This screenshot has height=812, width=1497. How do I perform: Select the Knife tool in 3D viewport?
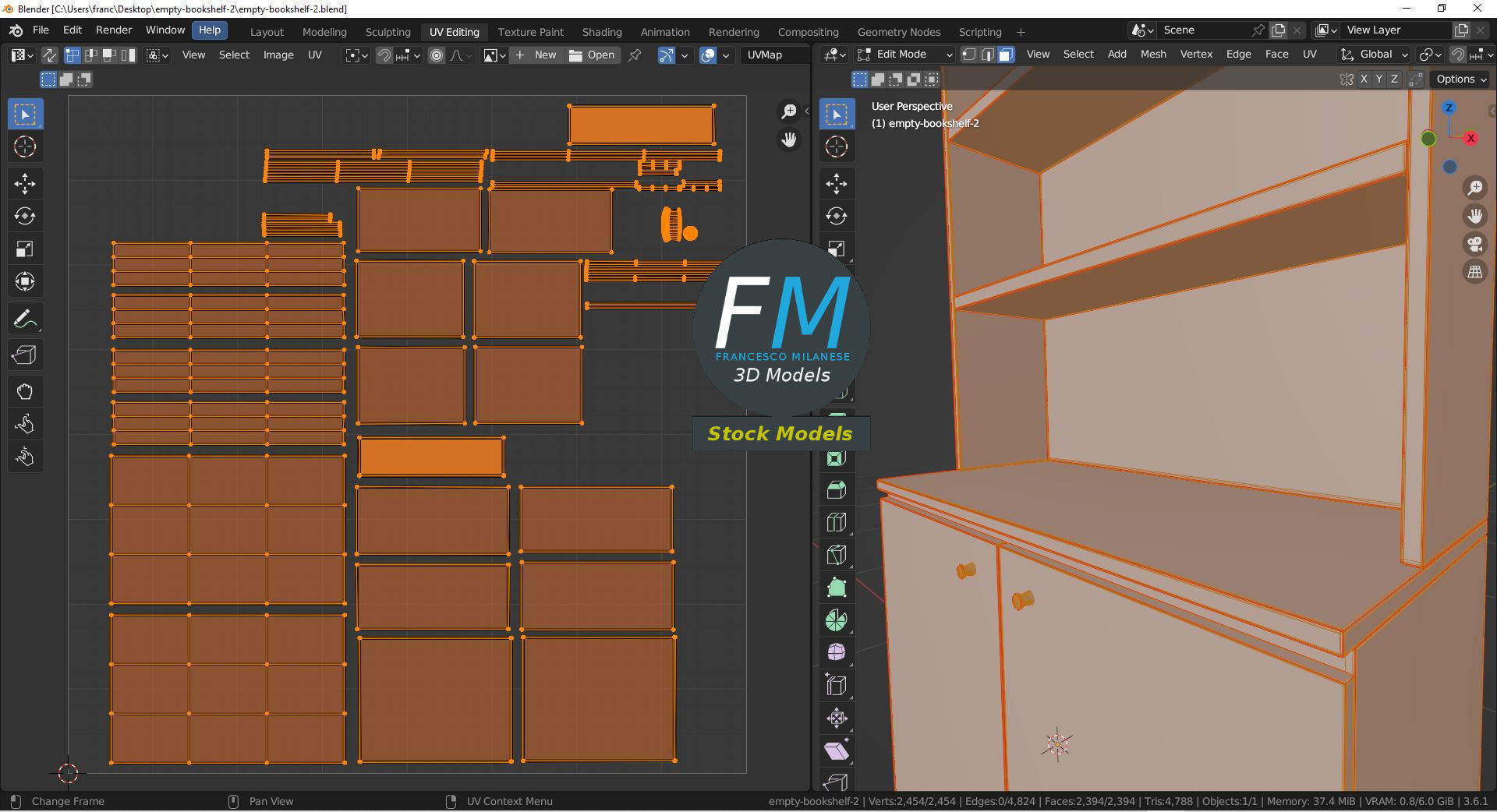point(837,556)
